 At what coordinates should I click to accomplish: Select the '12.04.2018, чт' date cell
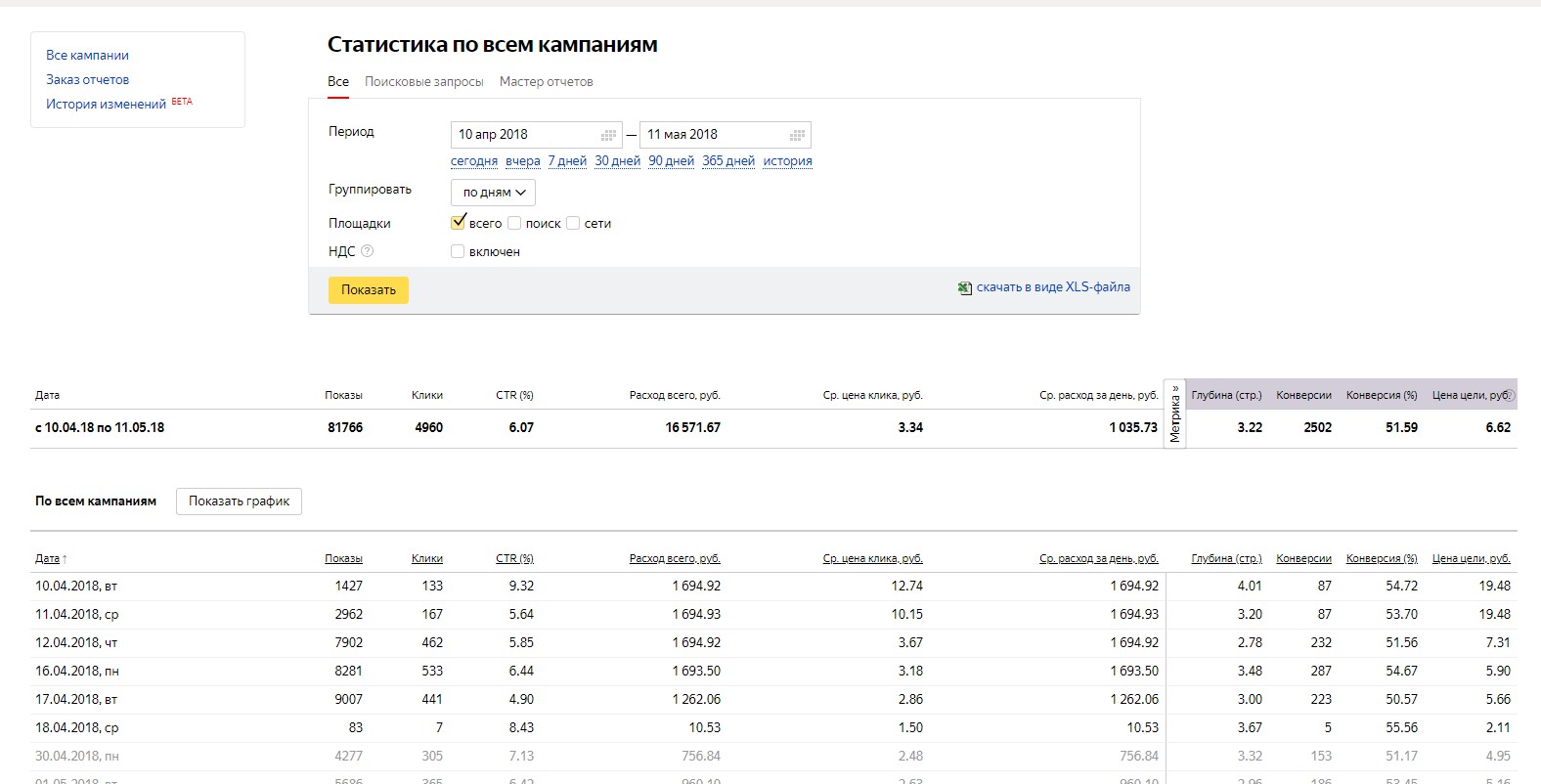click(x=76, y=642)
